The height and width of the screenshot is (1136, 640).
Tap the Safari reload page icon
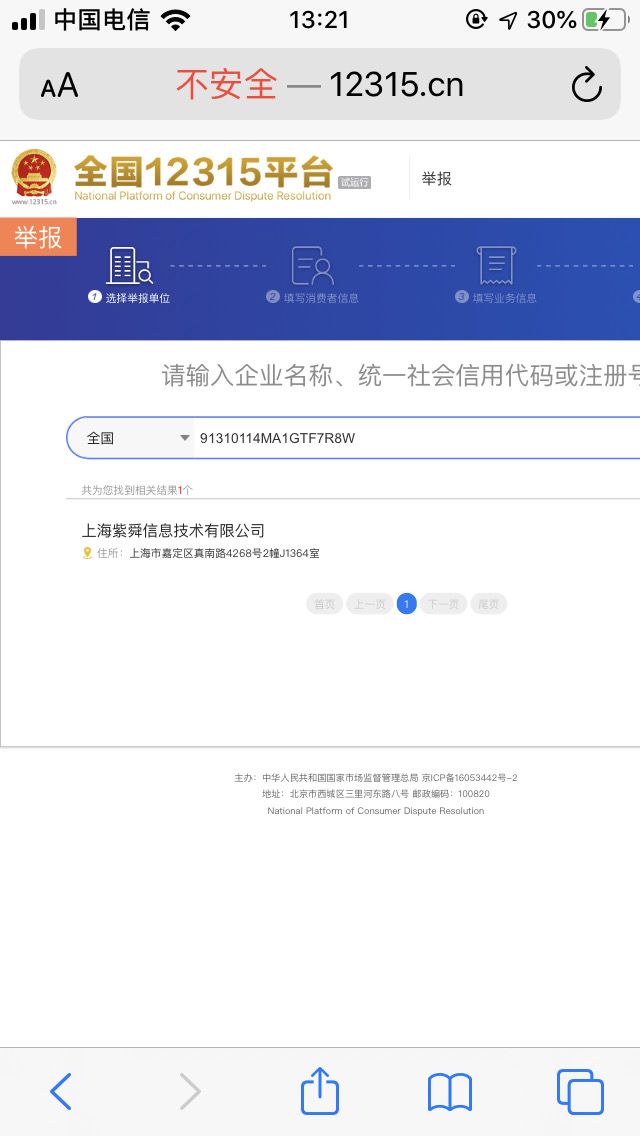coord(586,85)
